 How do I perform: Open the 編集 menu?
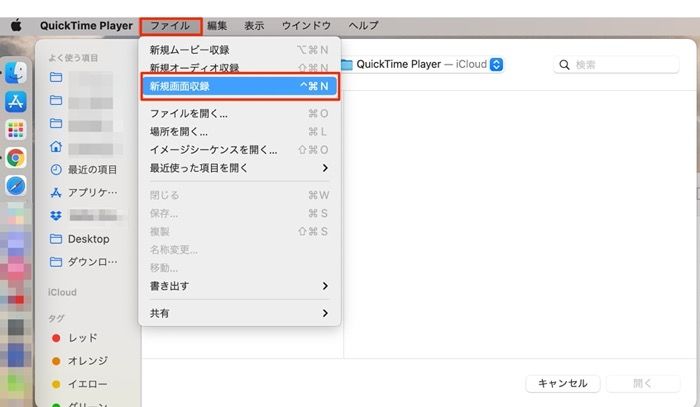click(x=217, y=26)
